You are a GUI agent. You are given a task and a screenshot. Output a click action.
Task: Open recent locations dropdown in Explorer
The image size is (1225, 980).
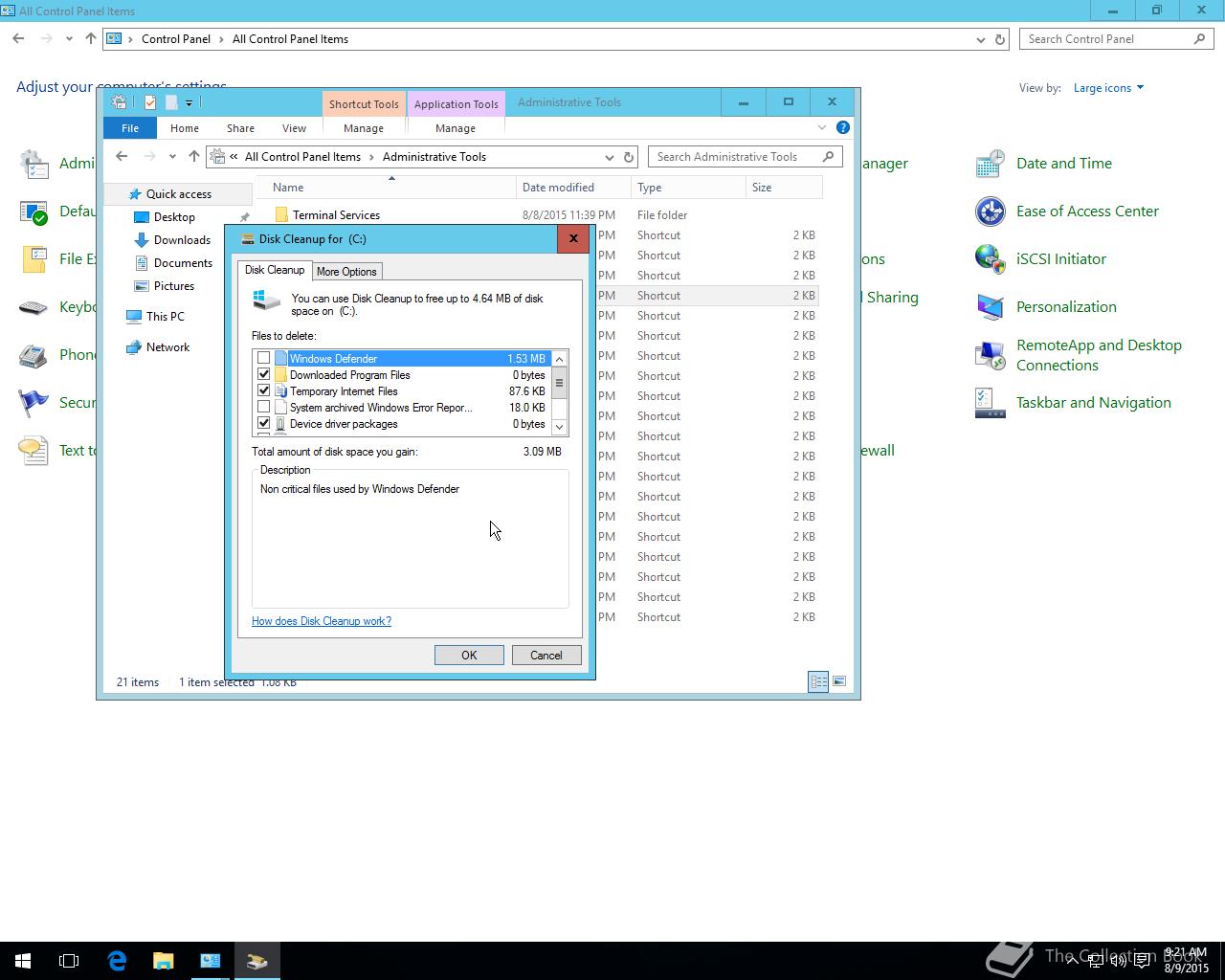coord(172,157)
